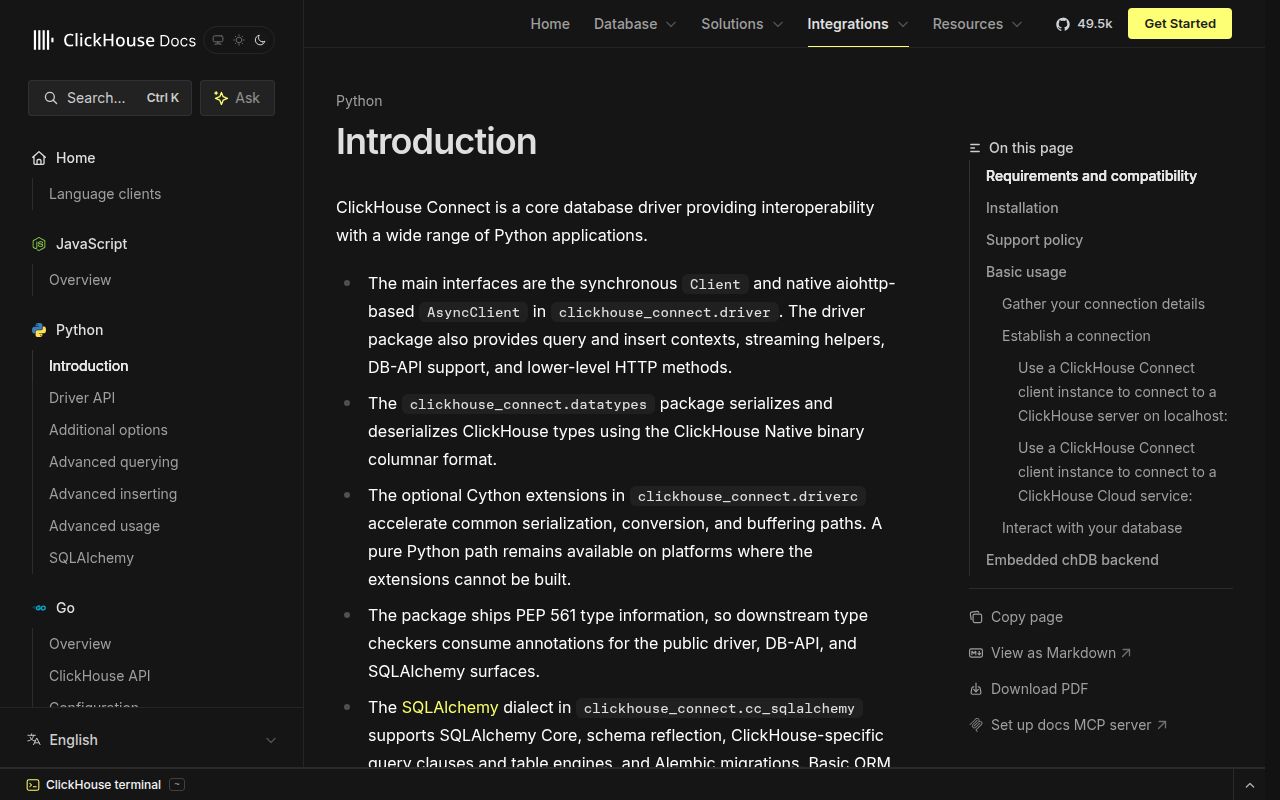Jump to ClickHouse Cloud service connection heading
1280x800 pixels.
(x=1117, y=472)
